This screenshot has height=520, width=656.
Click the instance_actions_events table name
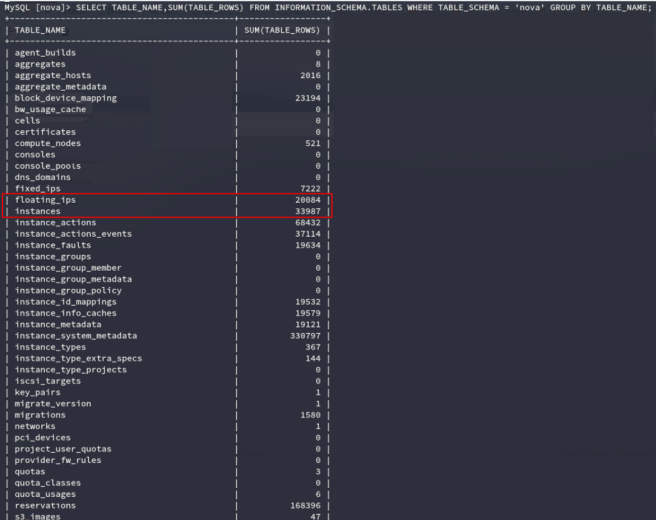tap(73, 234)
